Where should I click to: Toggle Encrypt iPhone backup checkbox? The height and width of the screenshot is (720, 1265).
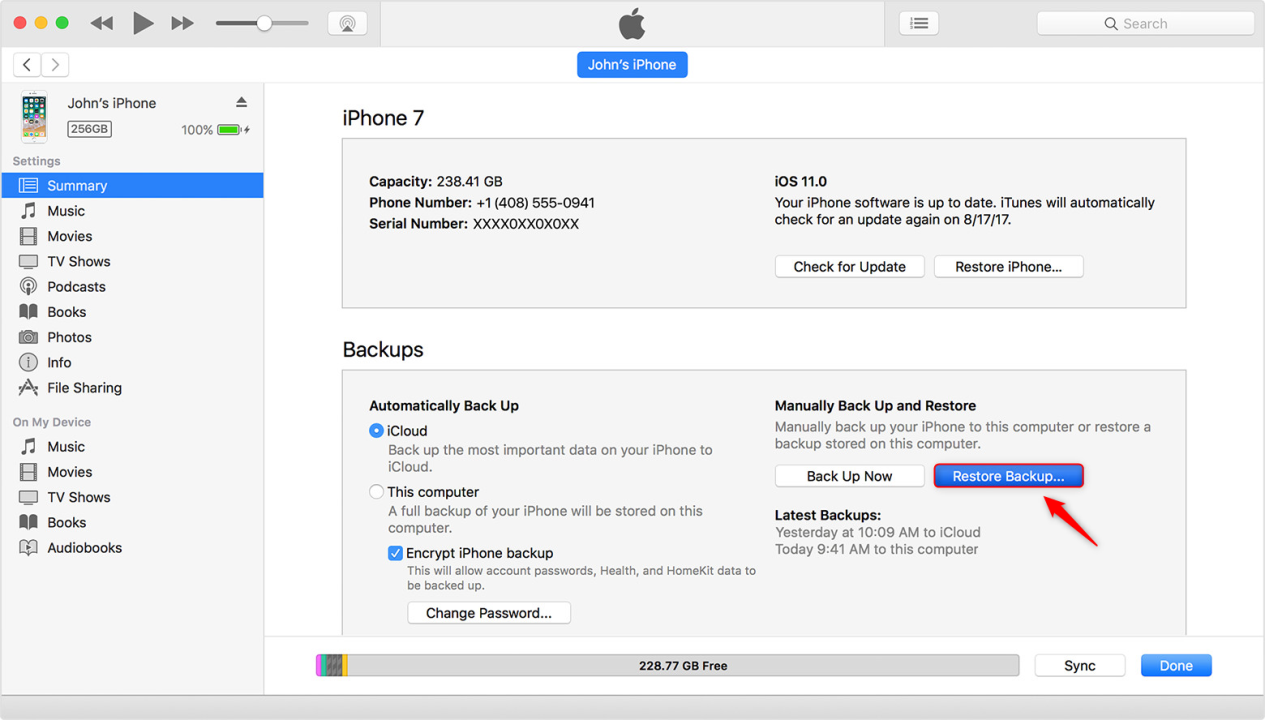(x=395, y=553)
